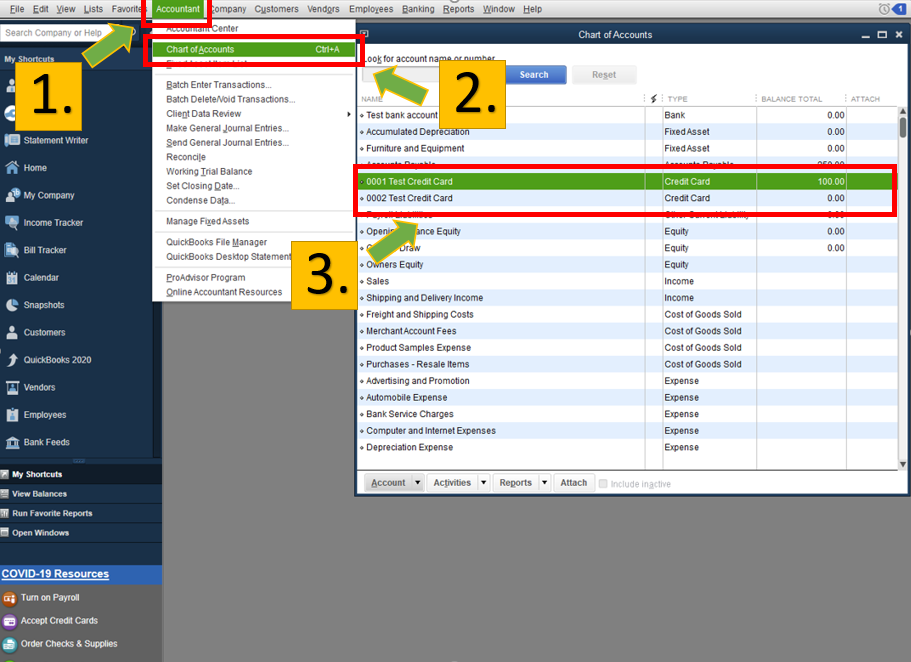Open the Calendar shortcut icon
This screenshot has width=911, height=662.
[x=12, y=277]
